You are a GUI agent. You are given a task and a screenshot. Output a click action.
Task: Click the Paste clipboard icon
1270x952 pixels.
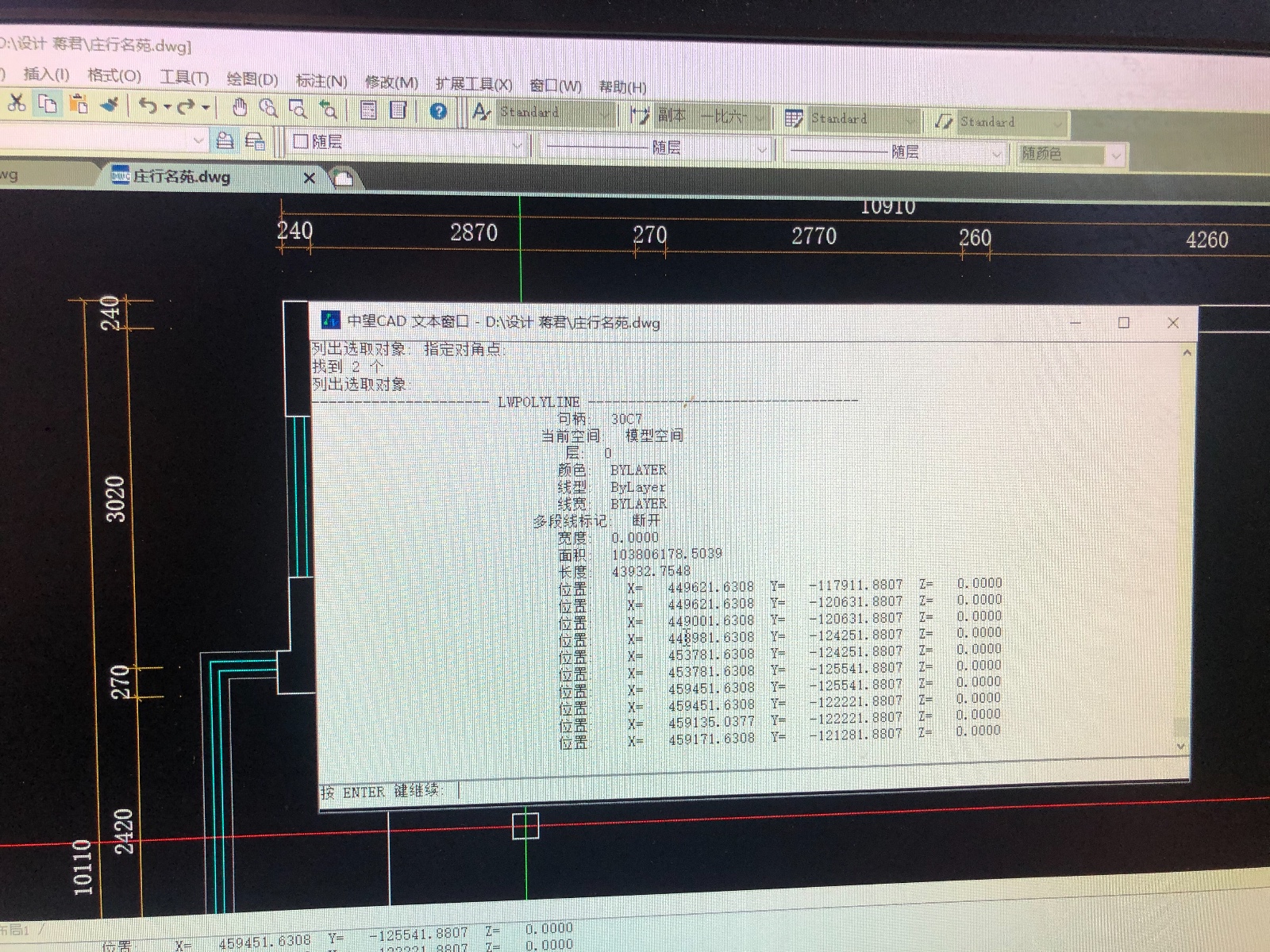(78, 104)
